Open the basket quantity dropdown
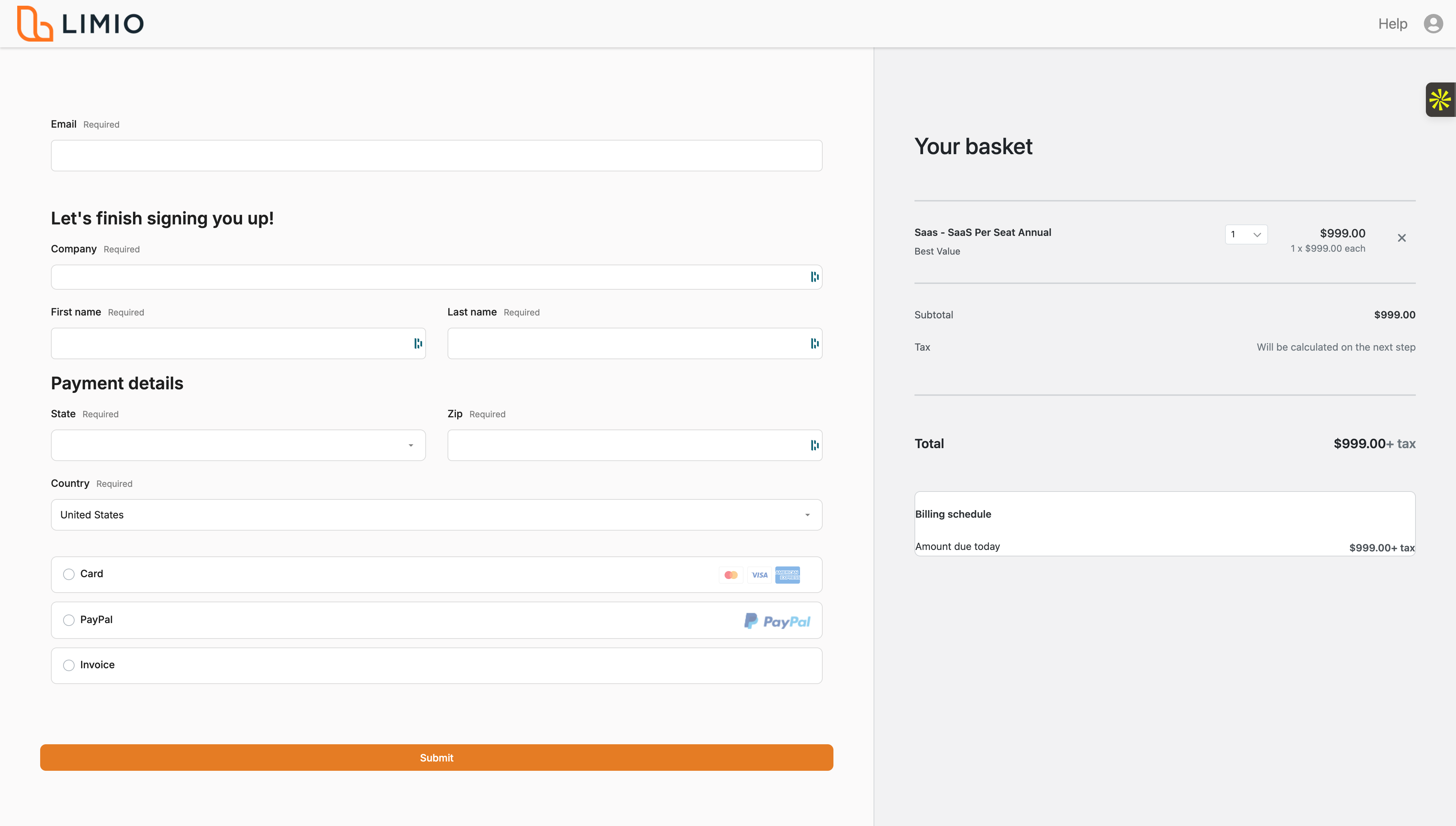 (1246, 234)
